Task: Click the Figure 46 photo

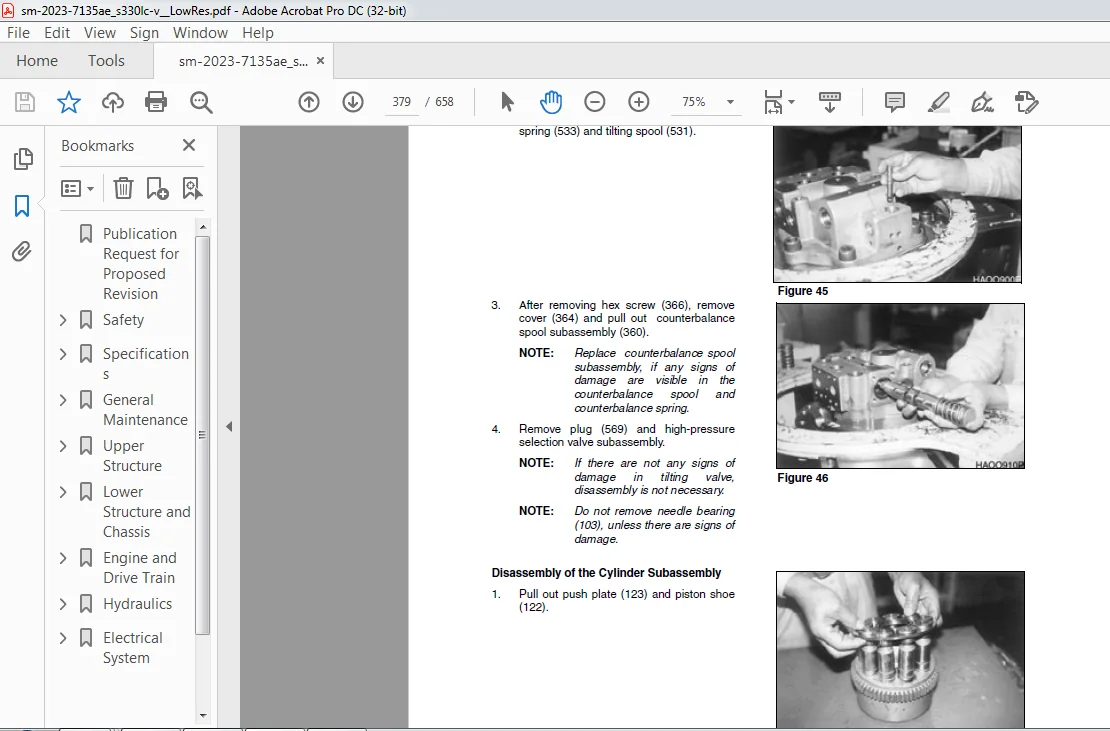Action: [x=900, y=386]
